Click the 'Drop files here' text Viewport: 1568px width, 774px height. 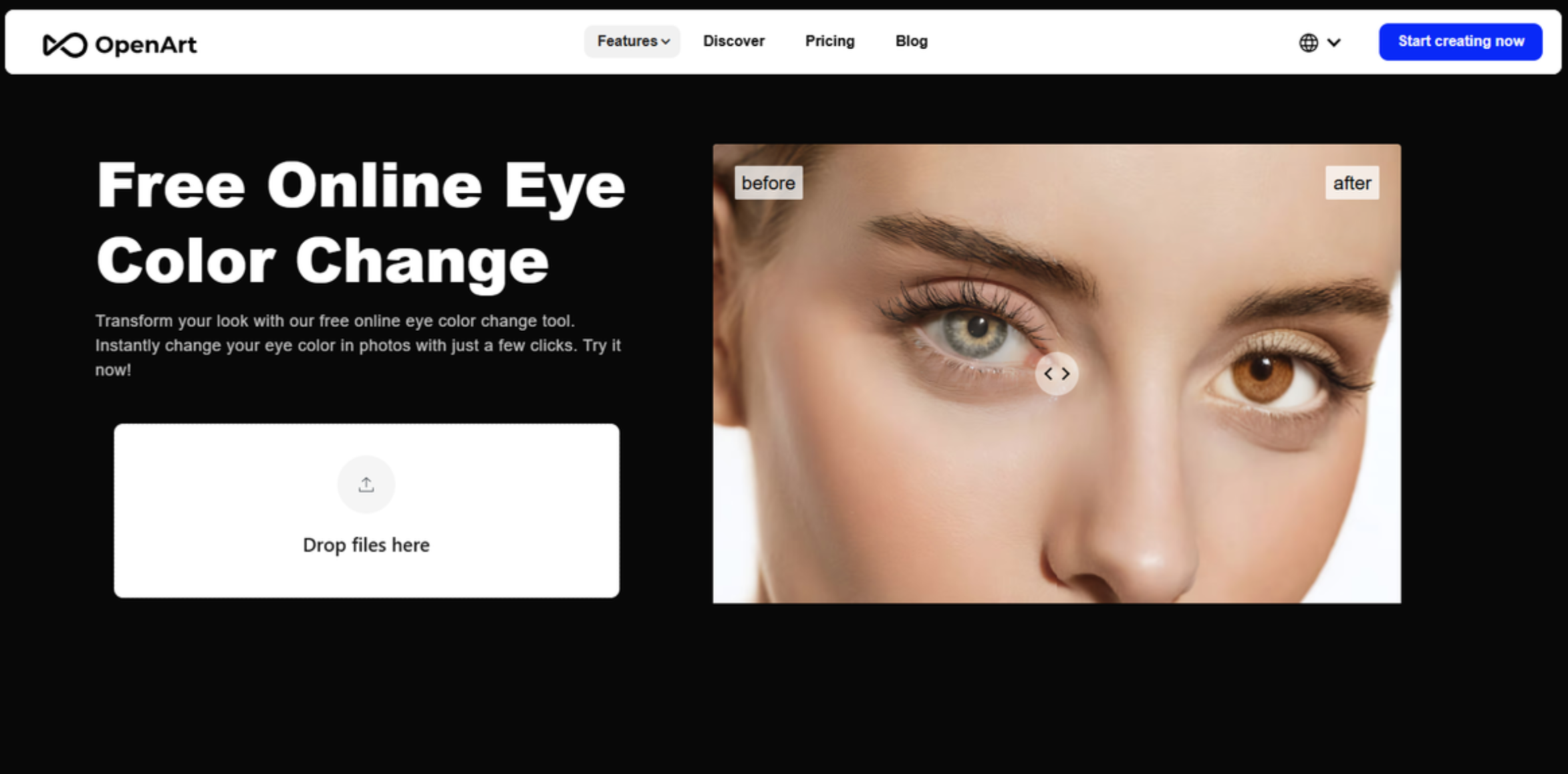coord(366,545)
